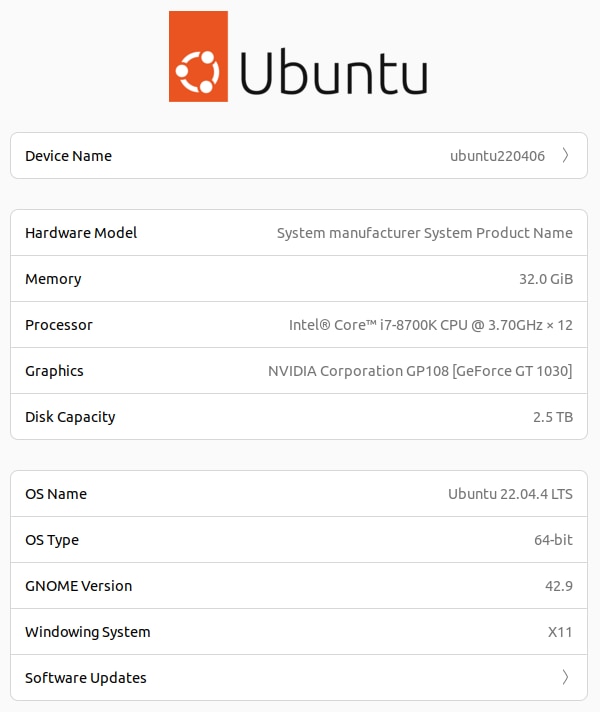Select the Memory row
This screenshot has height=712, width=600.
(x=299, y=279)
